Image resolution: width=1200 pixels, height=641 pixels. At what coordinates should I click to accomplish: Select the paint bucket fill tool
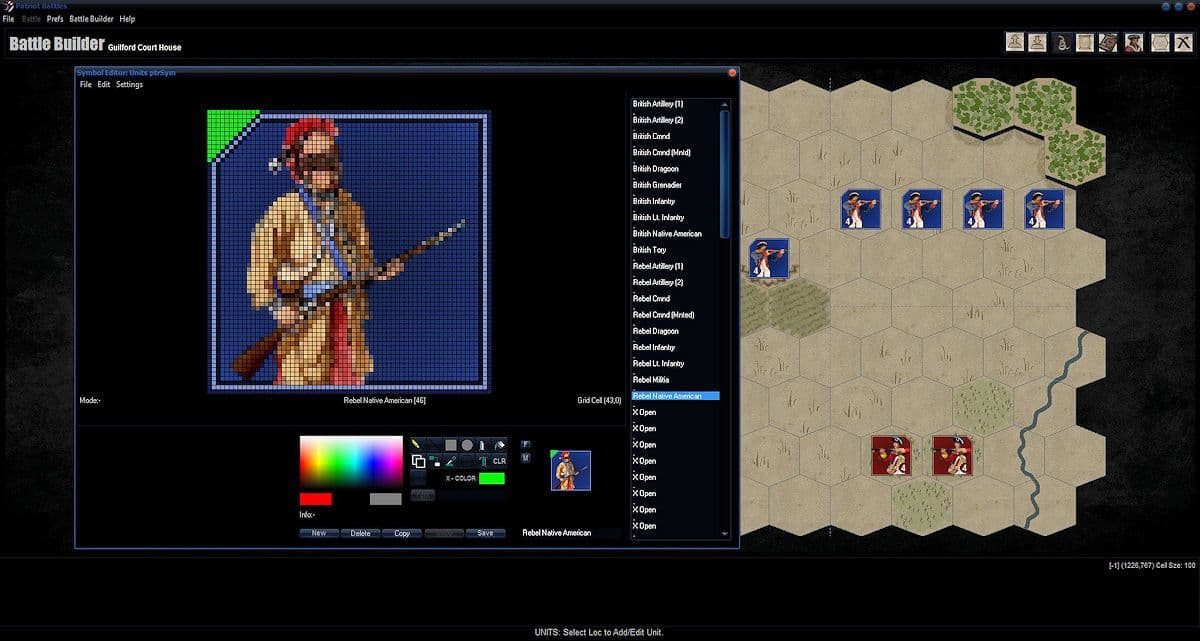[500, 445]
